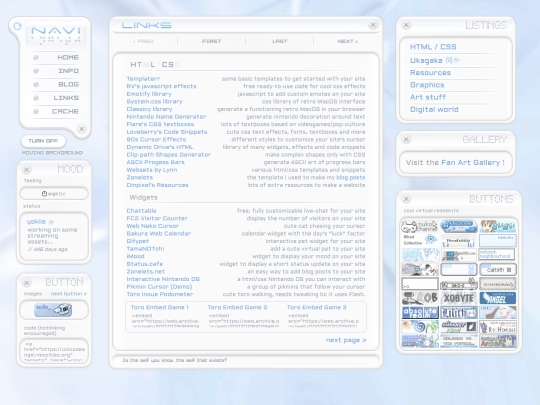Close the Gallery panel
This screenshot has height=405, width=540.
pos(406,139)
